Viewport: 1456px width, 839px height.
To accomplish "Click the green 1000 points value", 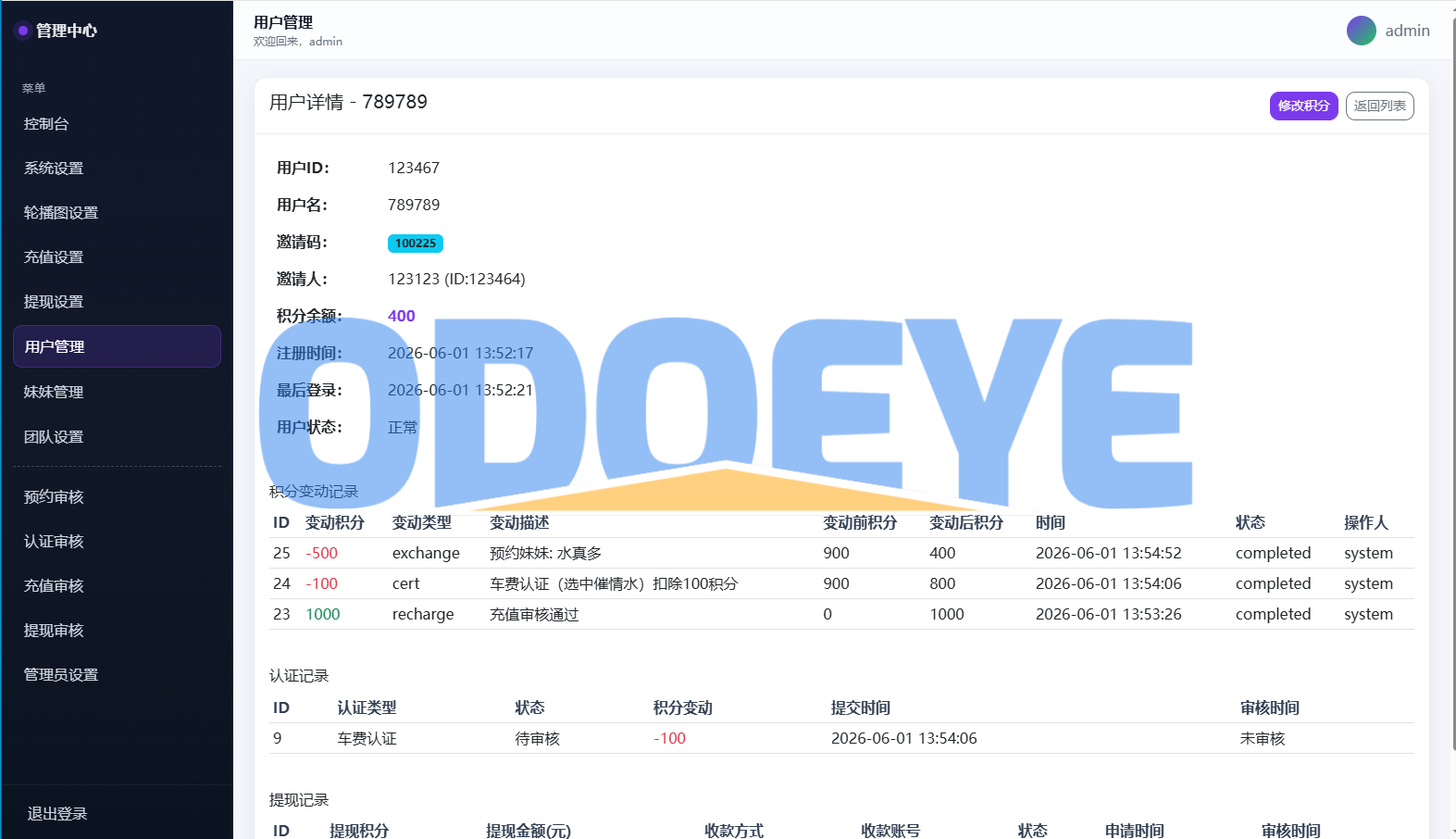I will click(x=323, y=614).
